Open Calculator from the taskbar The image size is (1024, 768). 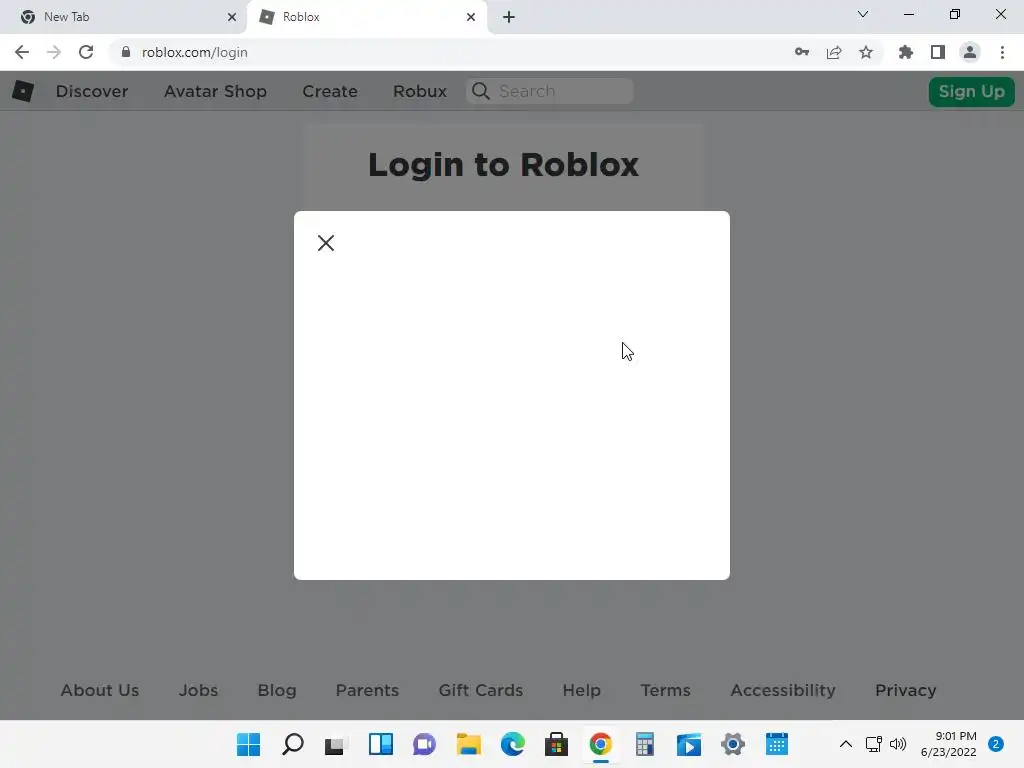[x=645, y=744]
